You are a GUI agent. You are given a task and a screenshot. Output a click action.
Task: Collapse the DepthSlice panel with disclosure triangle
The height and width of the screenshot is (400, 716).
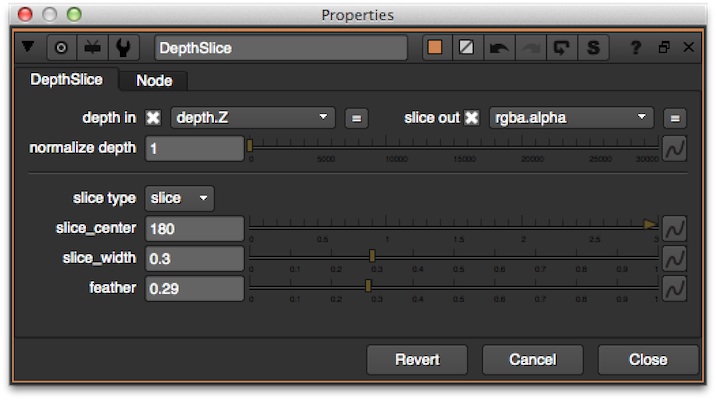point(27,48)
